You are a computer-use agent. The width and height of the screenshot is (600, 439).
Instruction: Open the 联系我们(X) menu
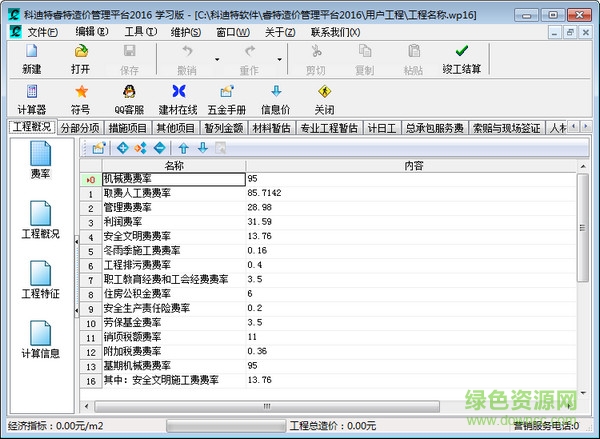point(335,32)
